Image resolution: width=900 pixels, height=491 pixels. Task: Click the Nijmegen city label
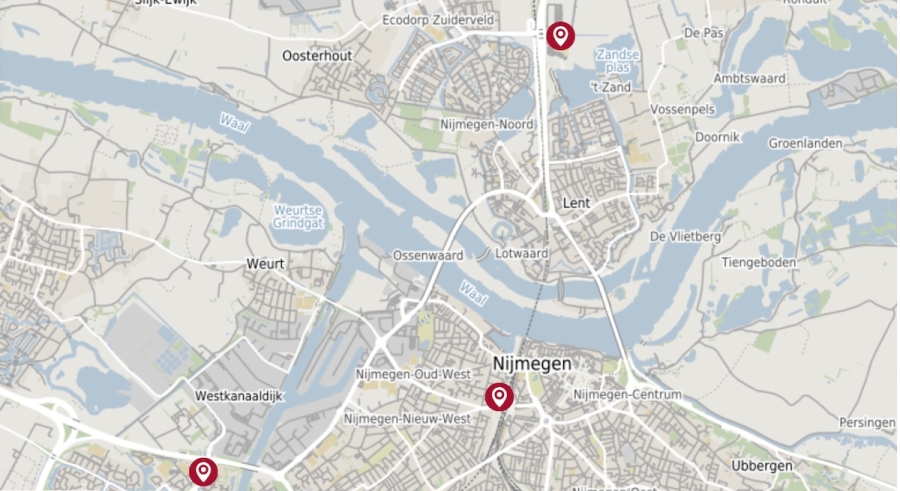532,364
